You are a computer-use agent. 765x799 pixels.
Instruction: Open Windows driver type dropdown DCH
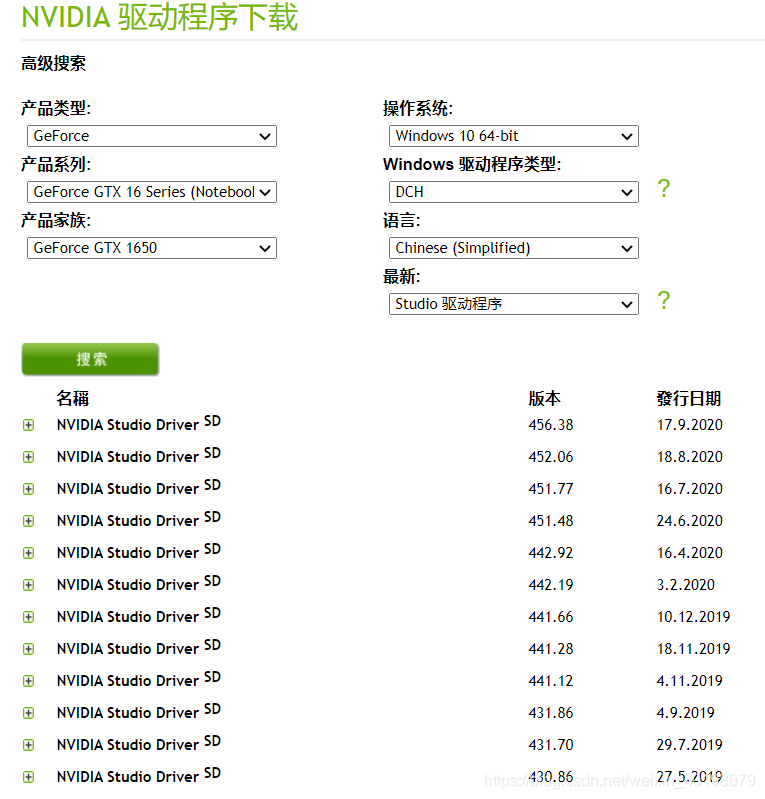point(514,192)
